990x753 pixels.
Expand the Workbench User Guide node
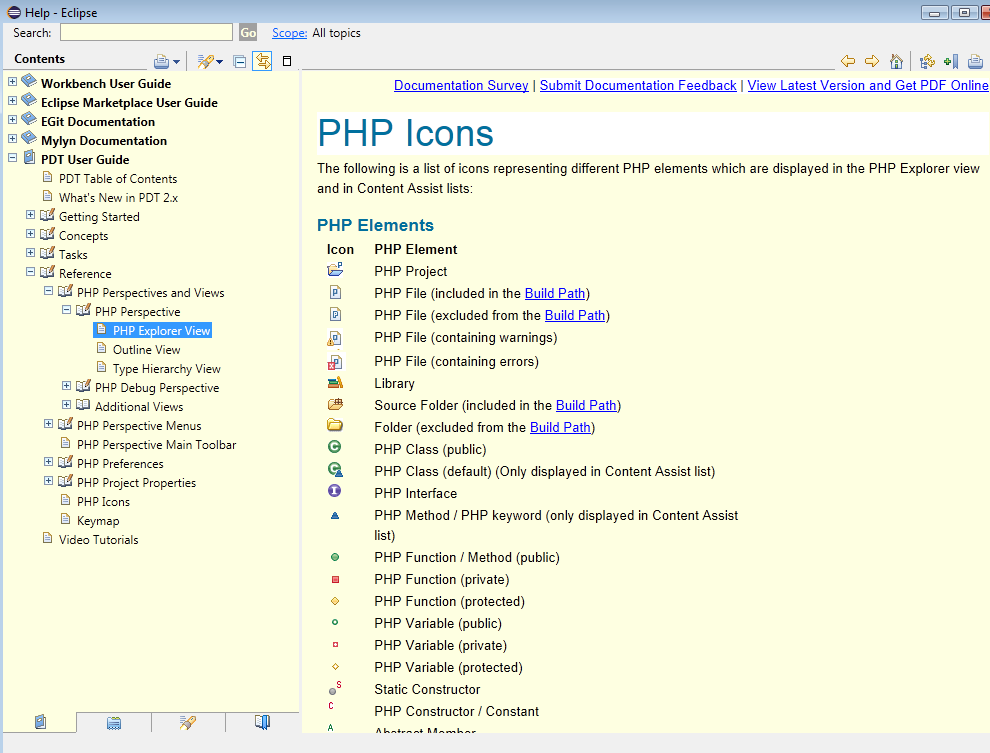(13, 81)
